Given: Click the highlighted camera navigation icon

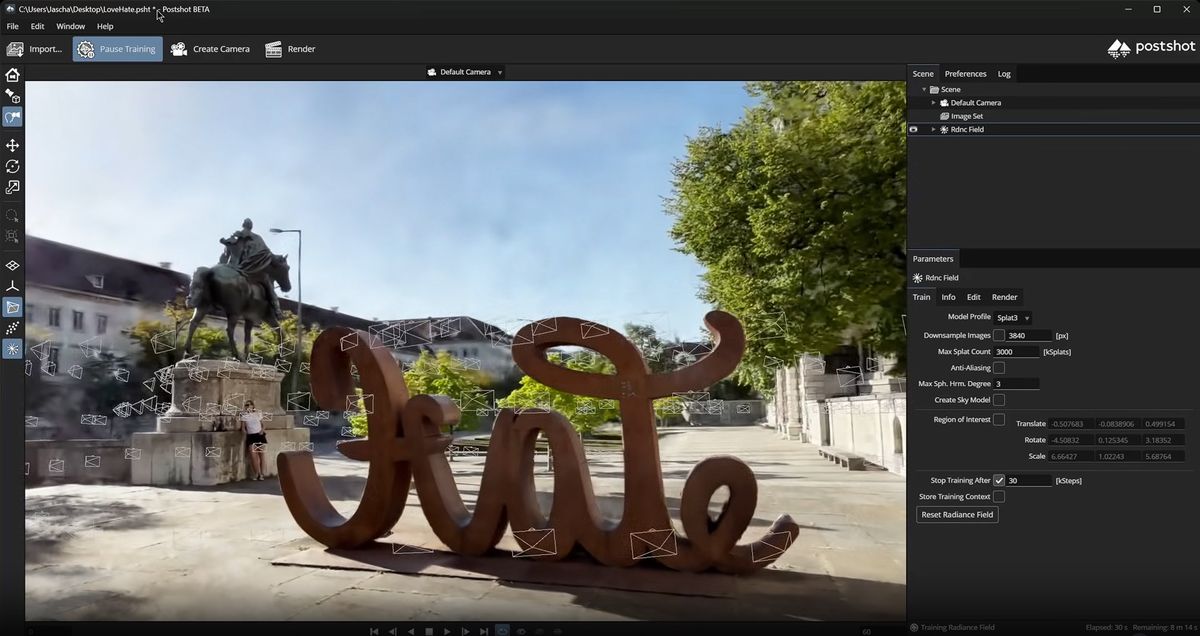Looking at the screenshot, I should pos(12,117).
